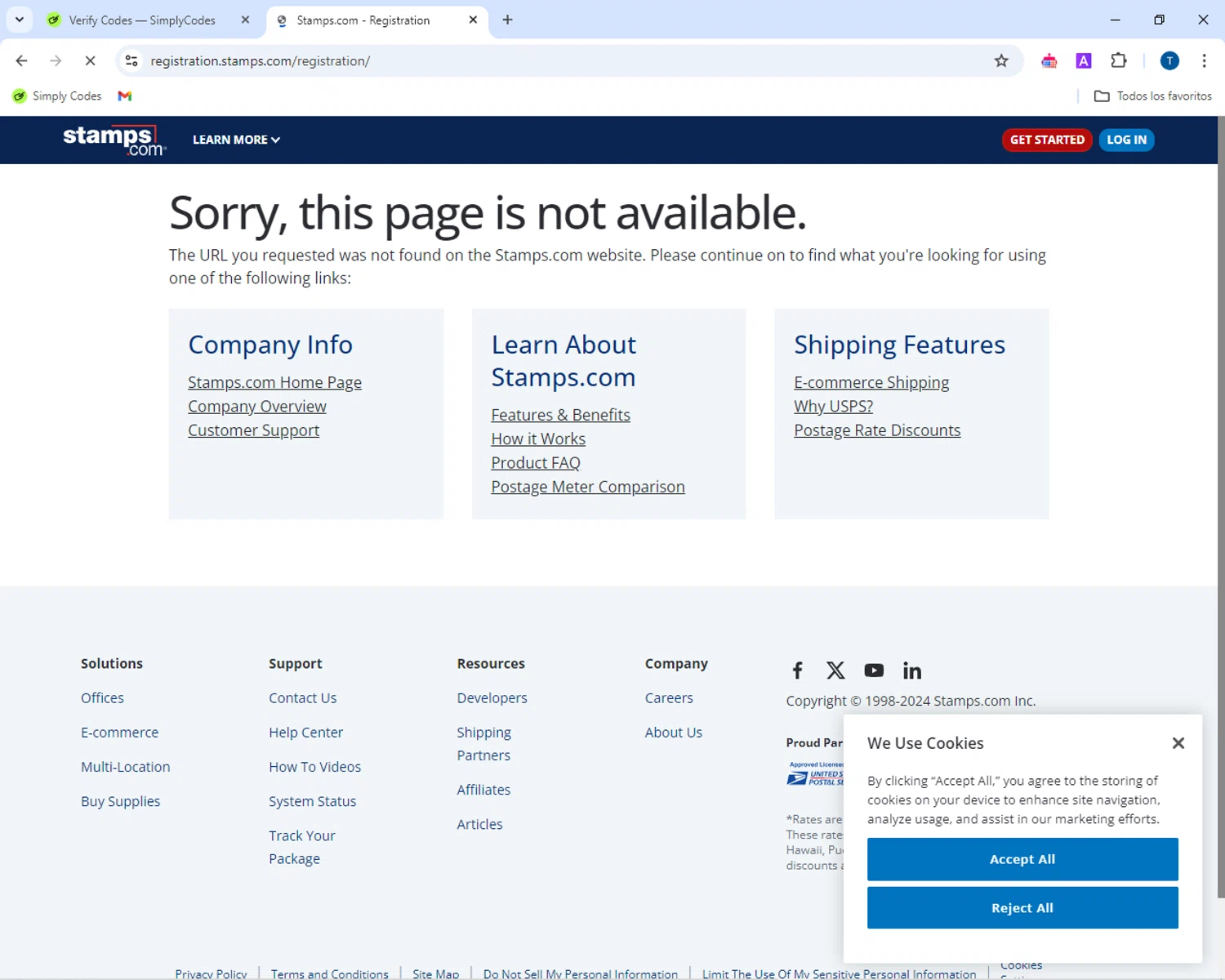Stop page loading with the X button
The width and height of the screenshot is (1225, 980).
(91, 60)
